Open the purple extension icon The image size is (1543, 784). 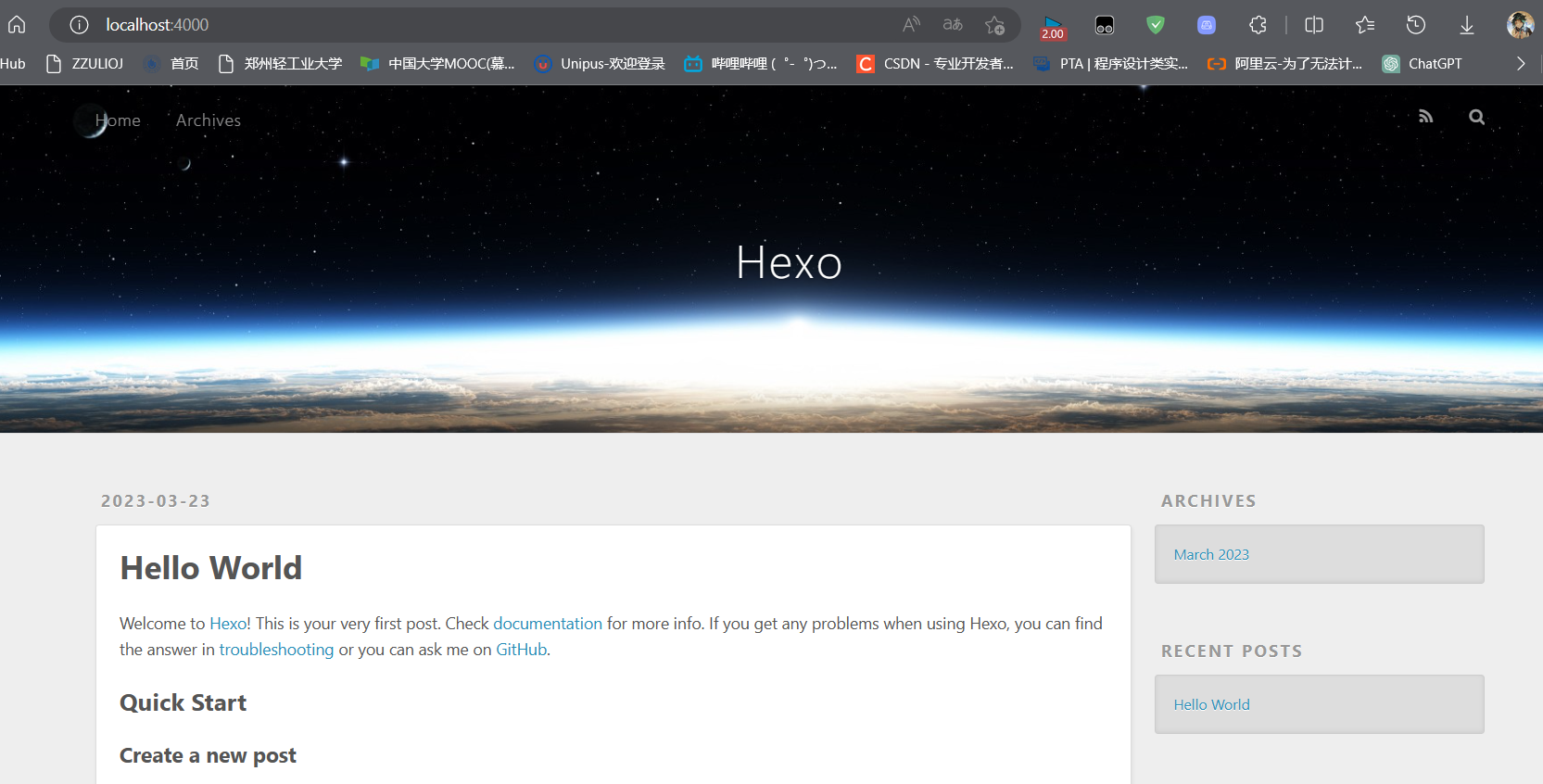tap(1206, 25)
